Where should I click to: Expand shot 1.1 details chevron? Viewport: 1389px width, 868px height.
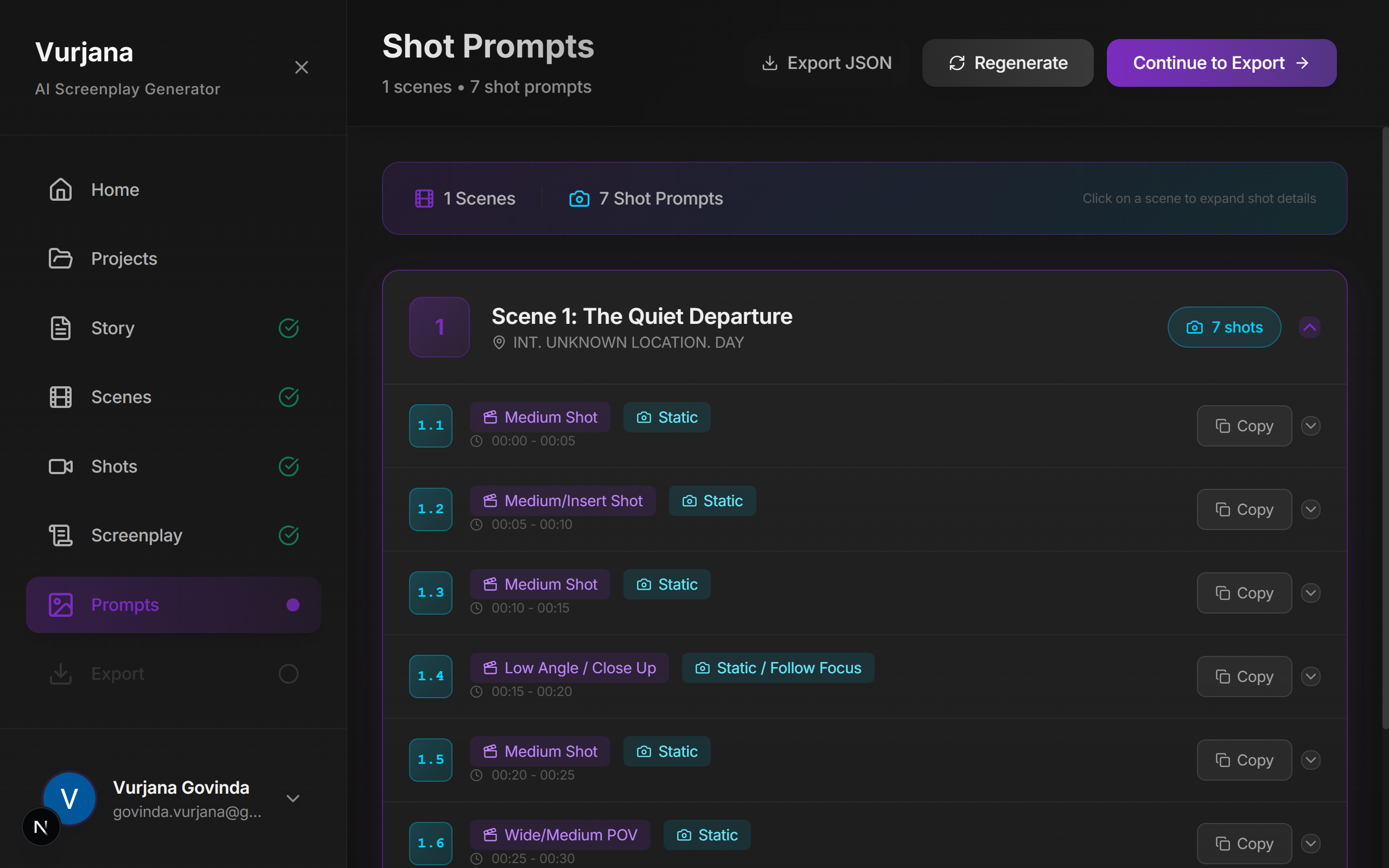[x=1310, y=426]
